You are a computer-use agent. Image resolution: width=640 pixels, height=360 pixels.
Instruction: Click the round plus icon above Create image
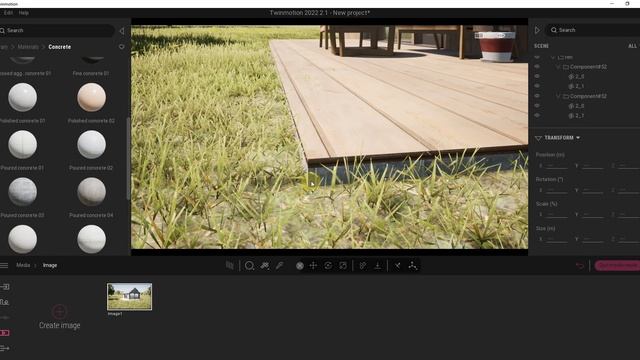point(59,312)
